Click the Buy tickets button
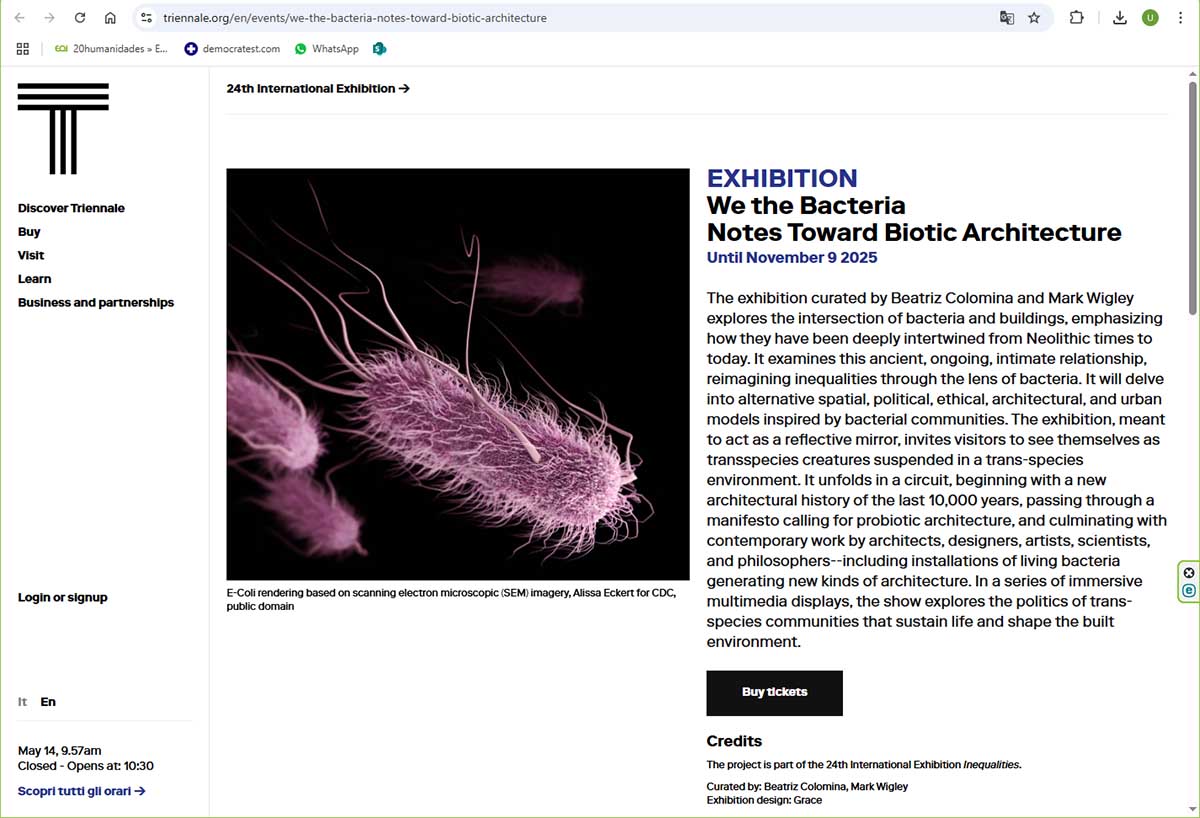The image size is (1200, 818). click(774, 692)
